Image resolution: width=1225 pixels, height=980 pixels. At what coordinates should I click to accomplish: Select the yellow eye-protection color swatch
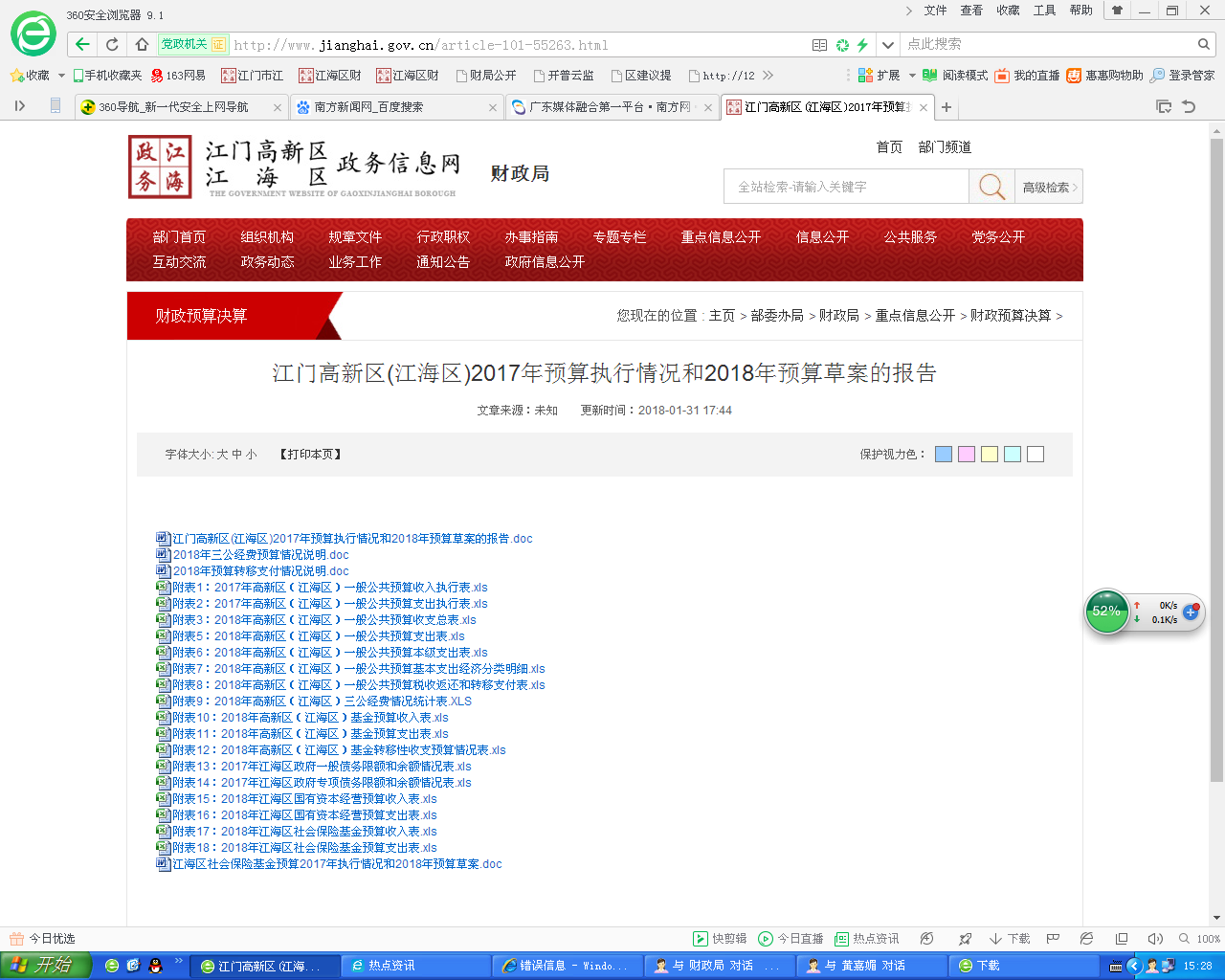(990, 455)
